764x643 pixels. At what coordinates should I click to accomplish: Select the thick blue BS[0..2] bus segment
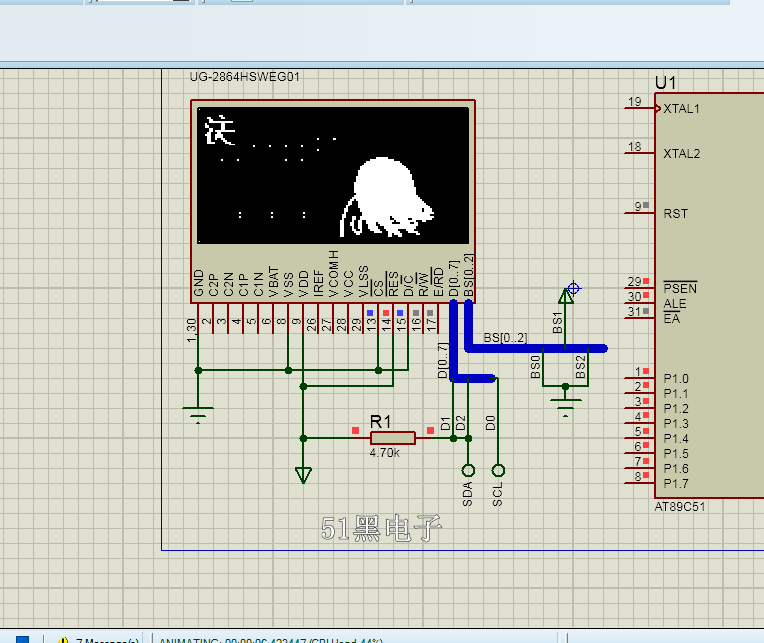click(536, 348)
